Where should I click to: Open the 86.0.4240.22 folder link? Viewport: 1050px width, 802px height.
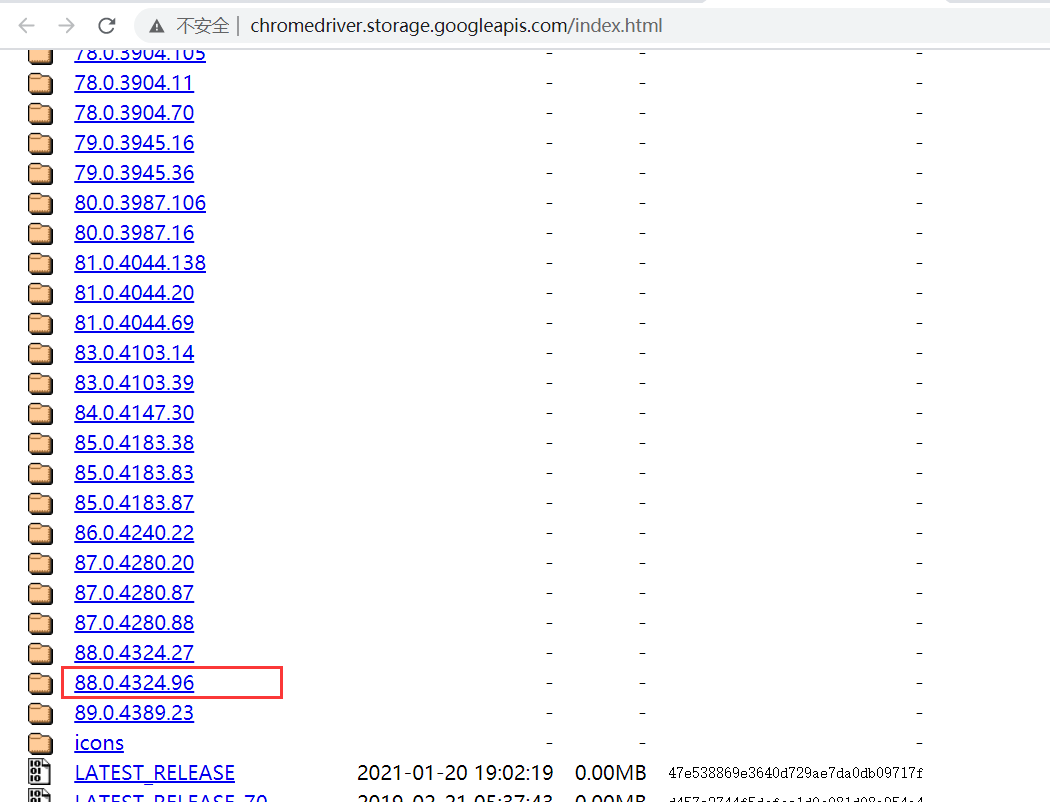click(134, 533)
